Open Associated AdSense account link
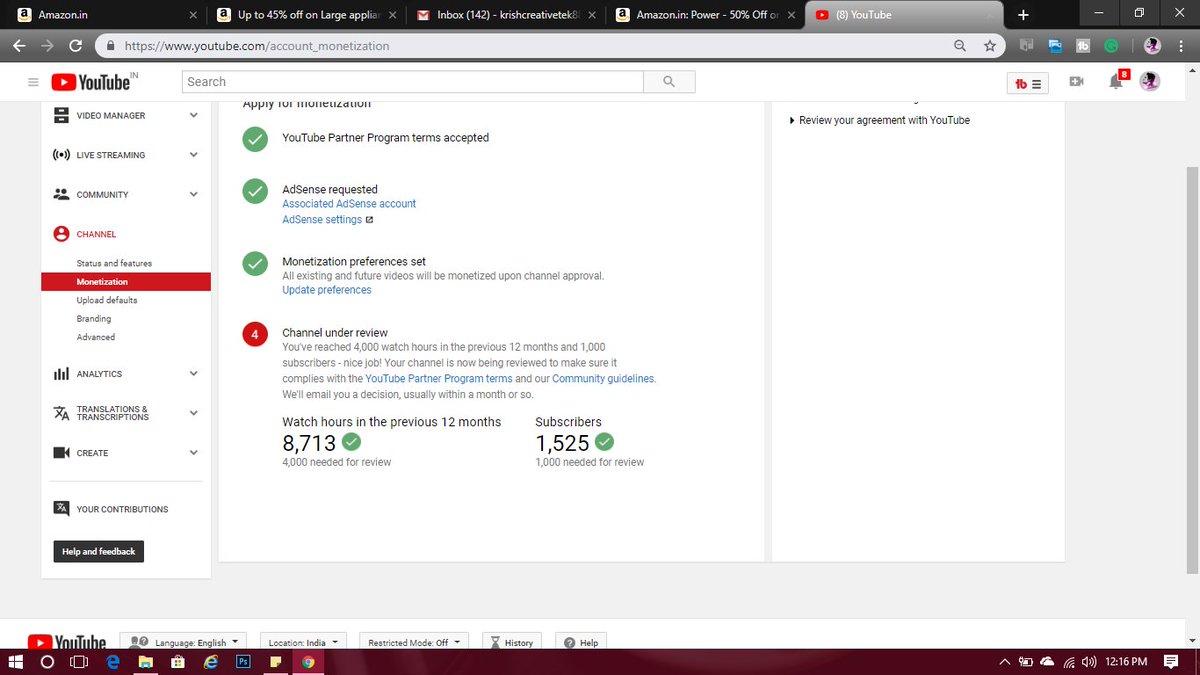Viewport: 1200px width, 675px height. point(349,204)
